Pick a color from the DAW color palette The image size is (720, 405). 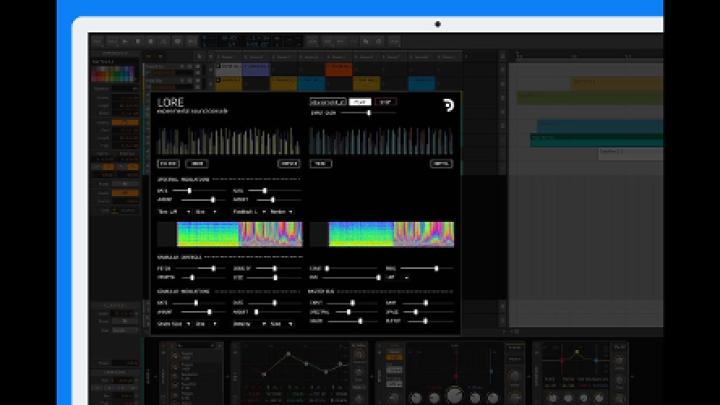coord(113,74)
